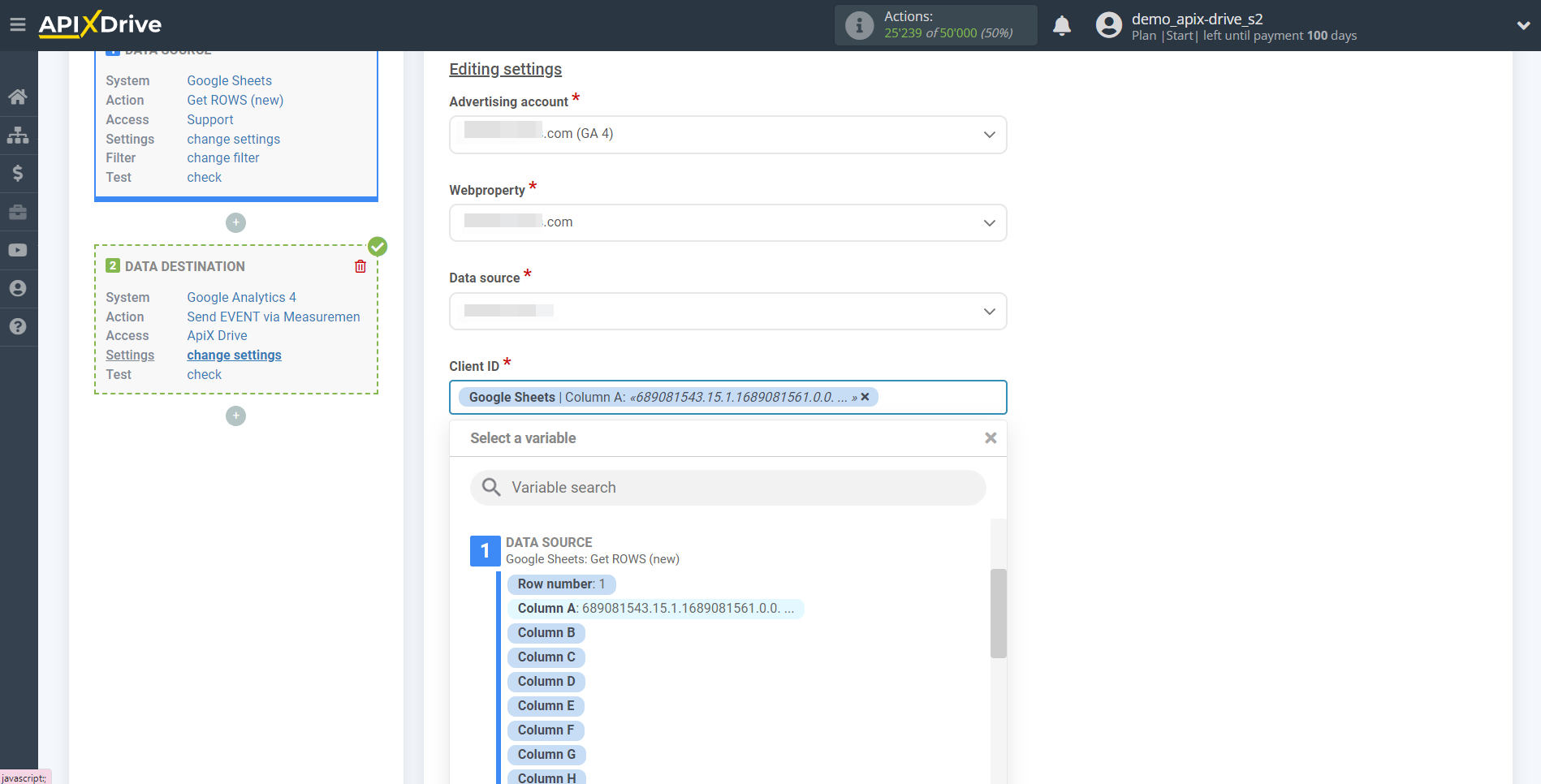The image size is (1541, 784).
Task: Open notifications via the bell icon
Action: point(1061,25)
